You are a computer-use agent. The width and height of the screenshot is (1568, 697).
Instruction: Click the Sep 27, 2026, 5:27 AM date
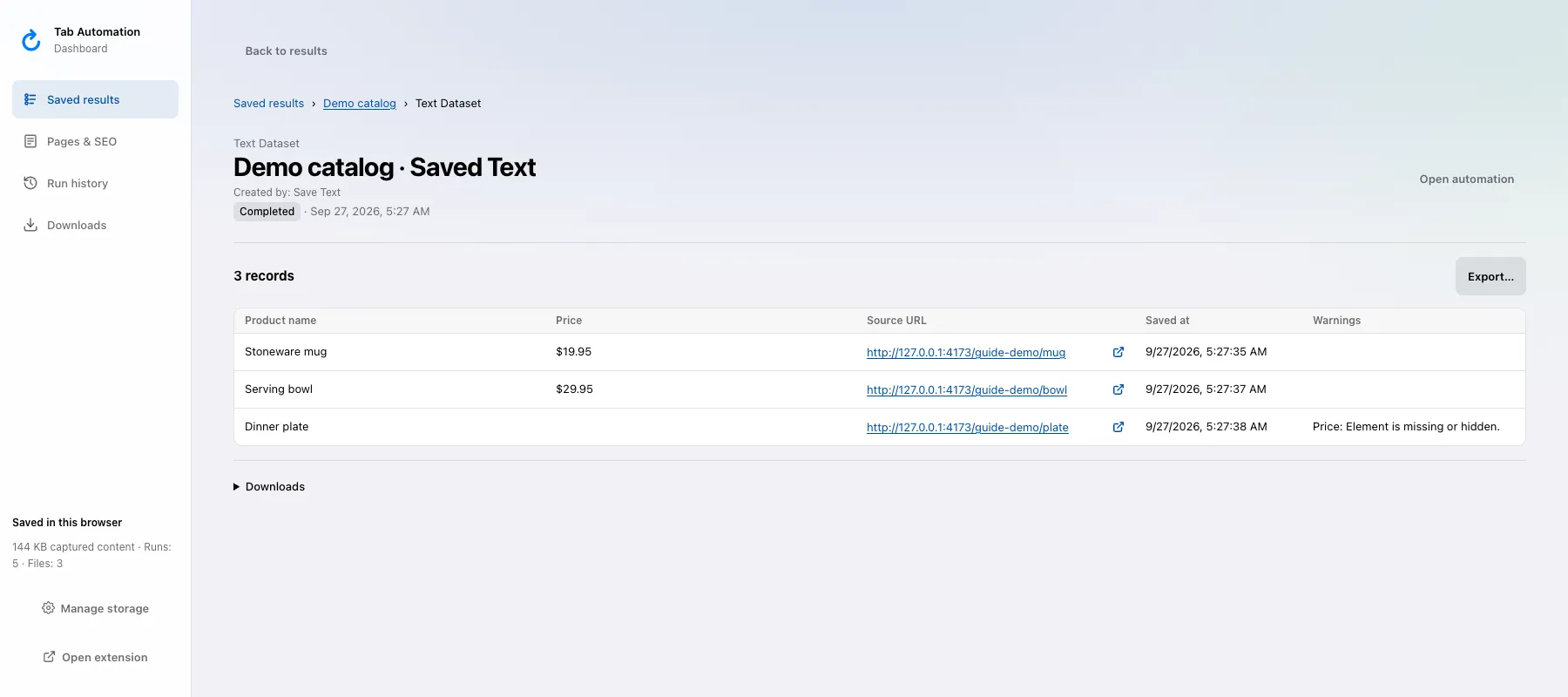pyautogui.click(x=370, y=212)
